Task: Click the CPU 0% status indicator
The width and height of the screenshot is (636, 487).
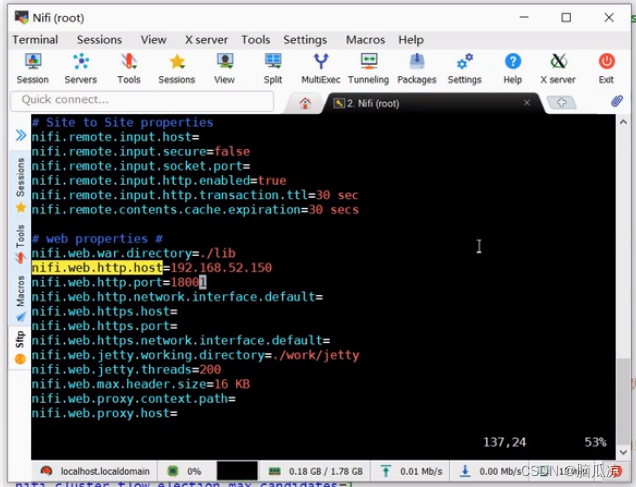Action: click(185, 471)
